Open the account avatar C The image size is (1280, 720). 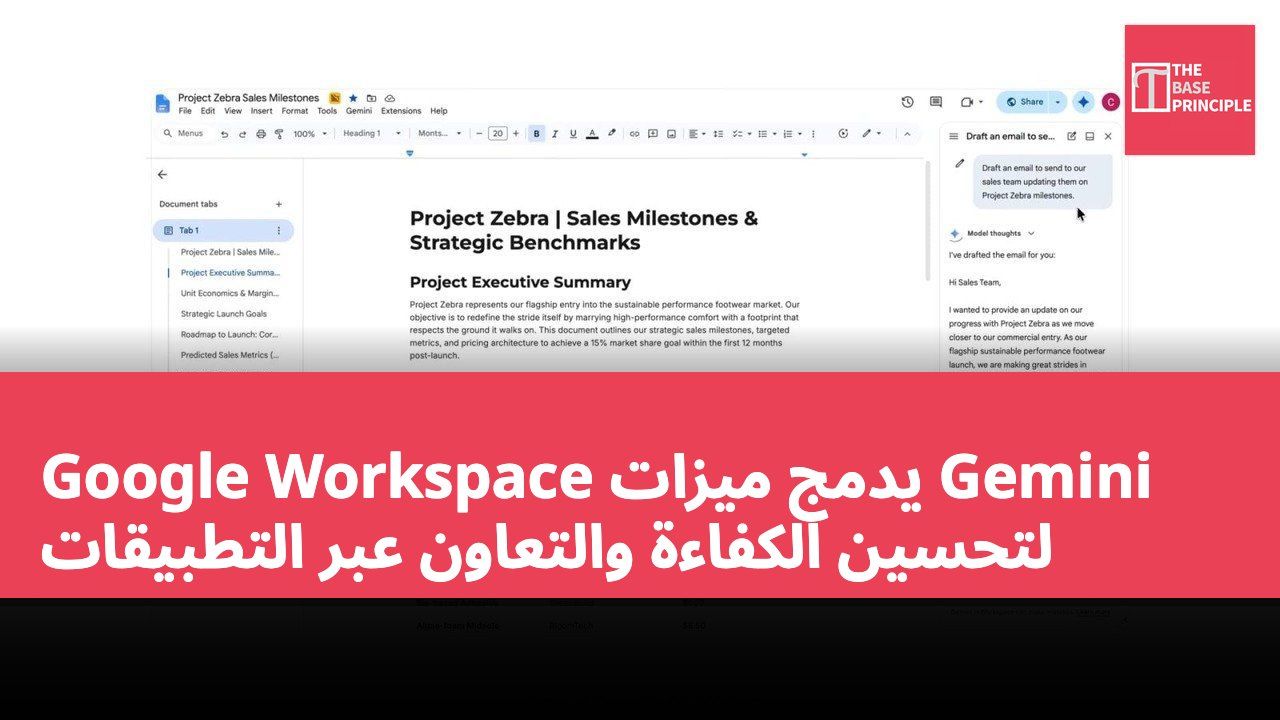pos(1110,102)
